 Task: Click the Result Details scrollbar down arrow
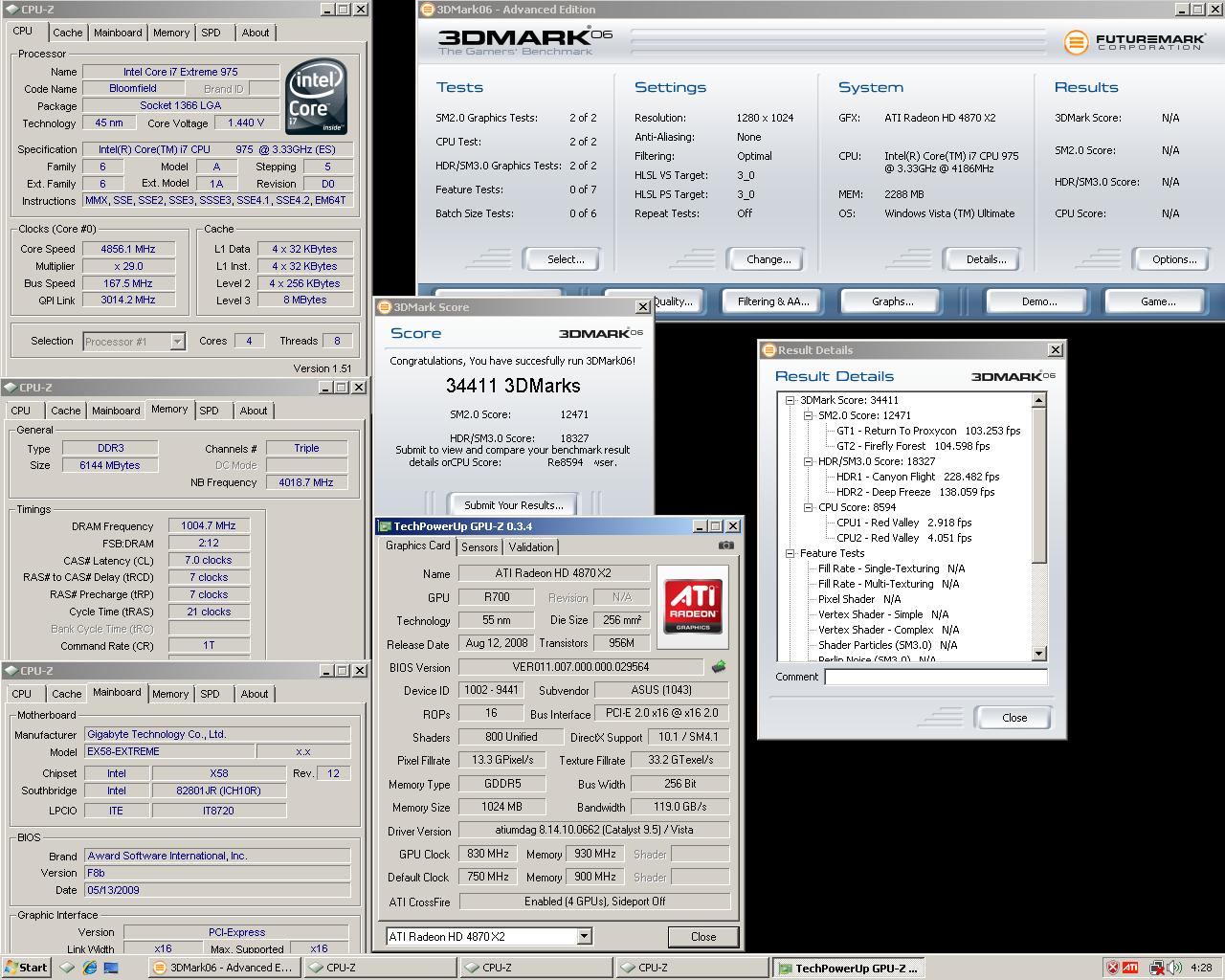[x=1039, y=655]
